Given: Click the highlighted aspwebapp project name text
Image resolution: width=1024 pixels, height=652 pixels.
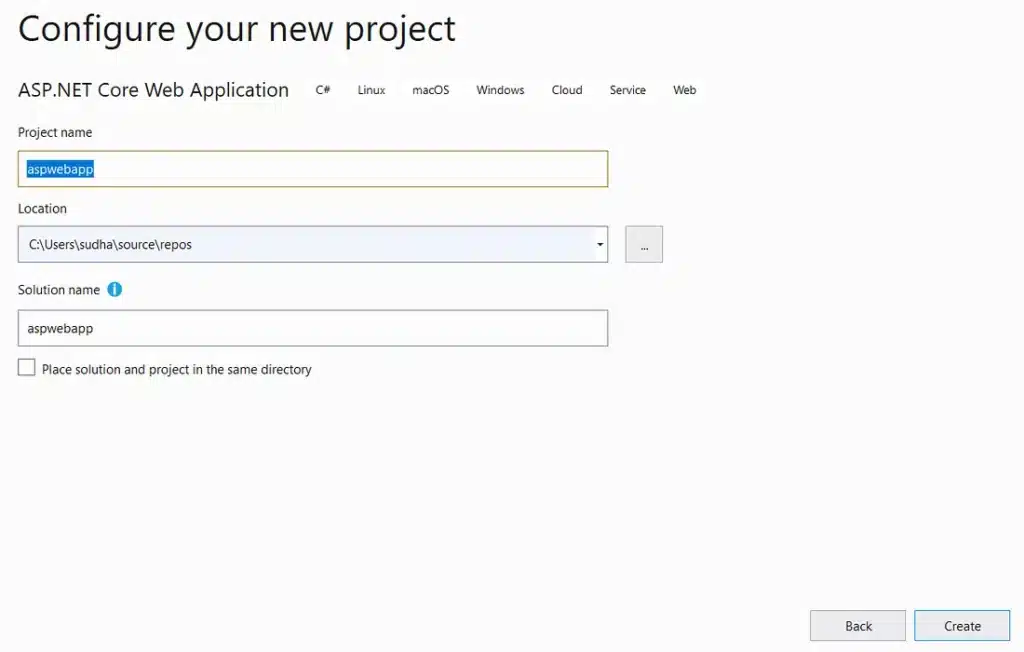Looking at the screenshot, I should pyautogui.click(x=60, y=169).
